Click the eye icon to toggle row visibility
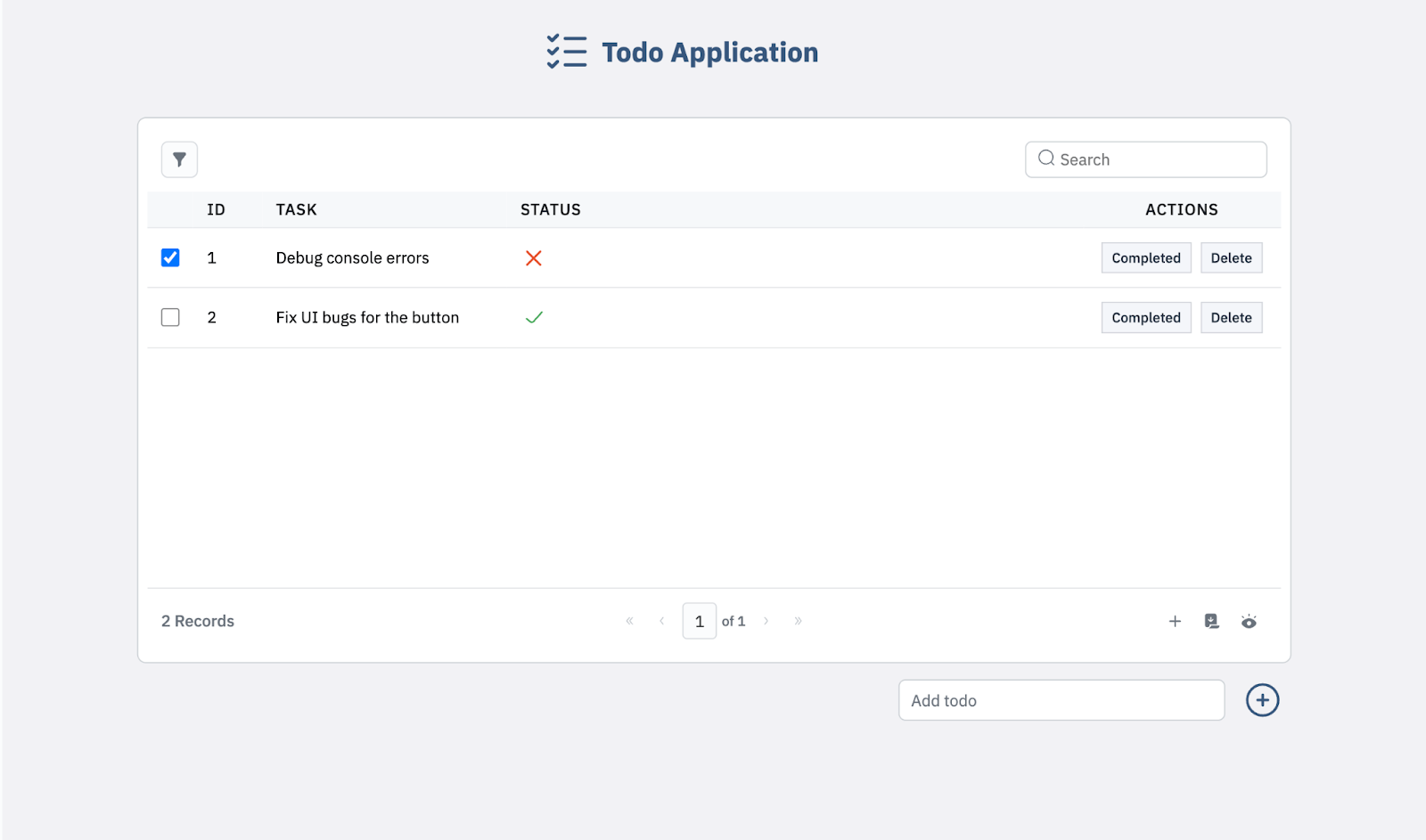The height and width of the screenshot is (840, 1426). coord(1249,621)
